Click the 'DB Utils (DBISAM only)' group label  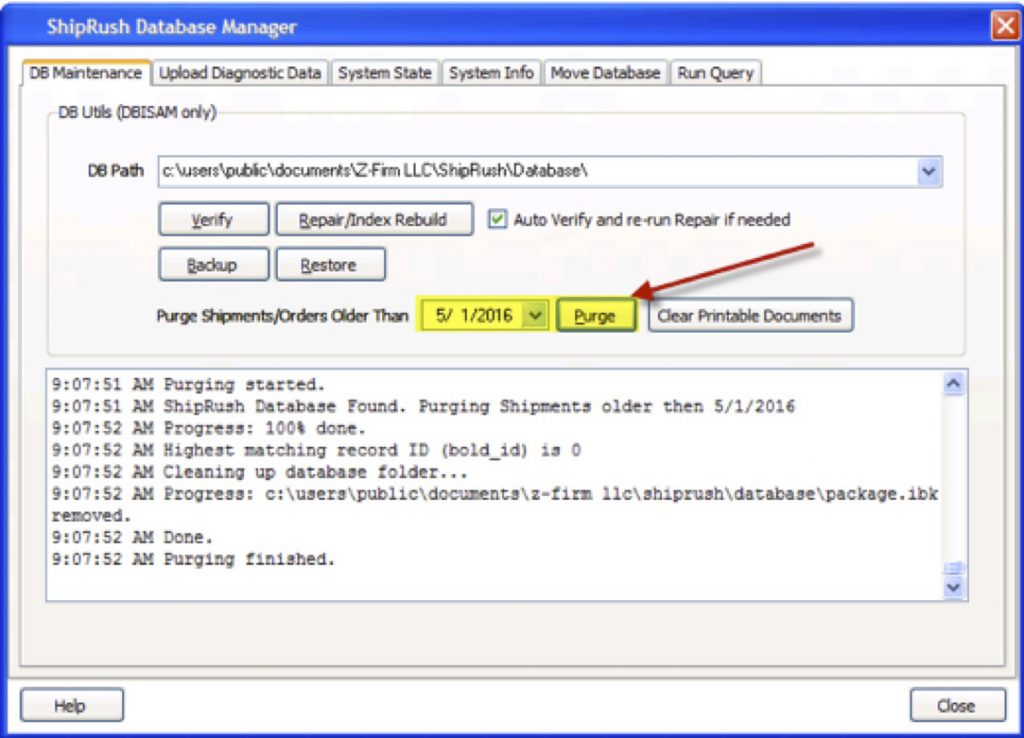(137, 112)
